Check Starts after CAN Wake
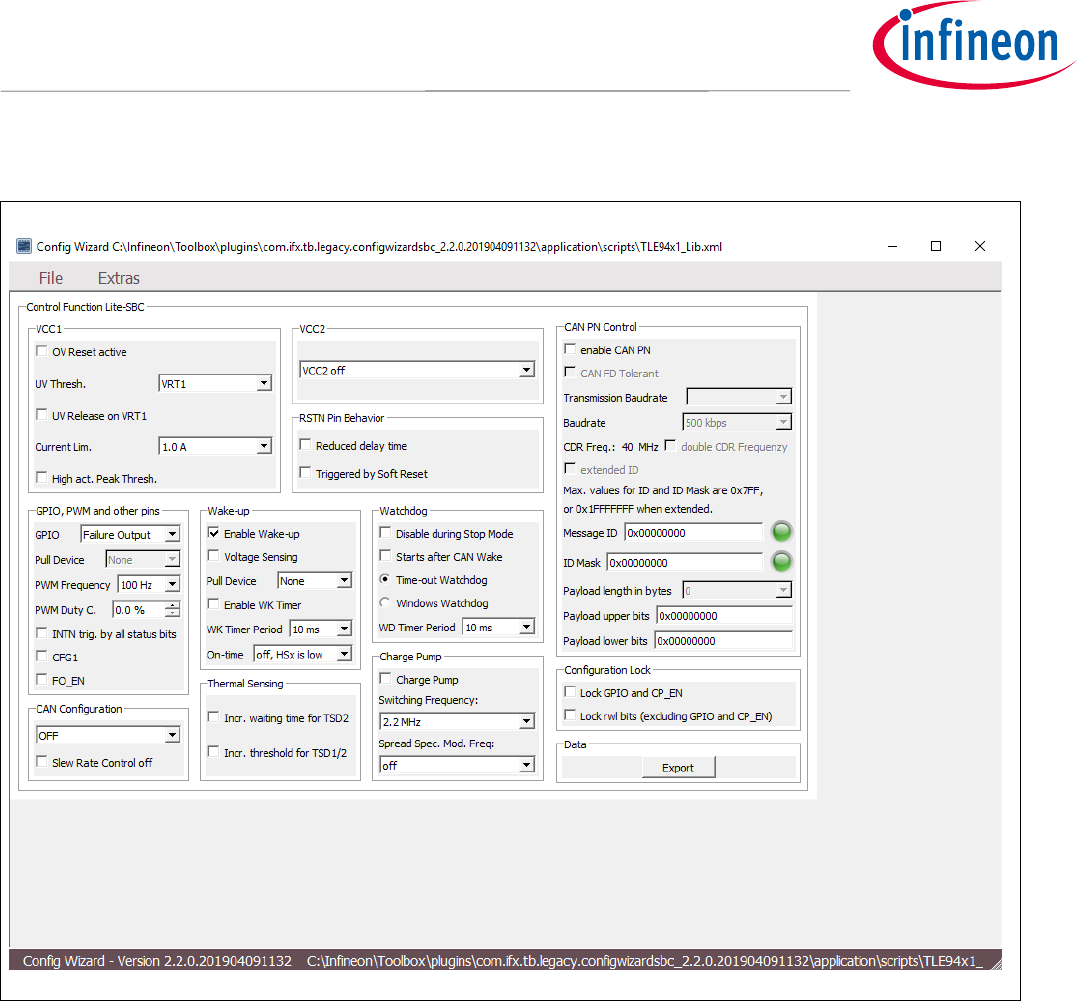Image resolution: width=1077 pixels, height=1001 pixels. point(385,556)
